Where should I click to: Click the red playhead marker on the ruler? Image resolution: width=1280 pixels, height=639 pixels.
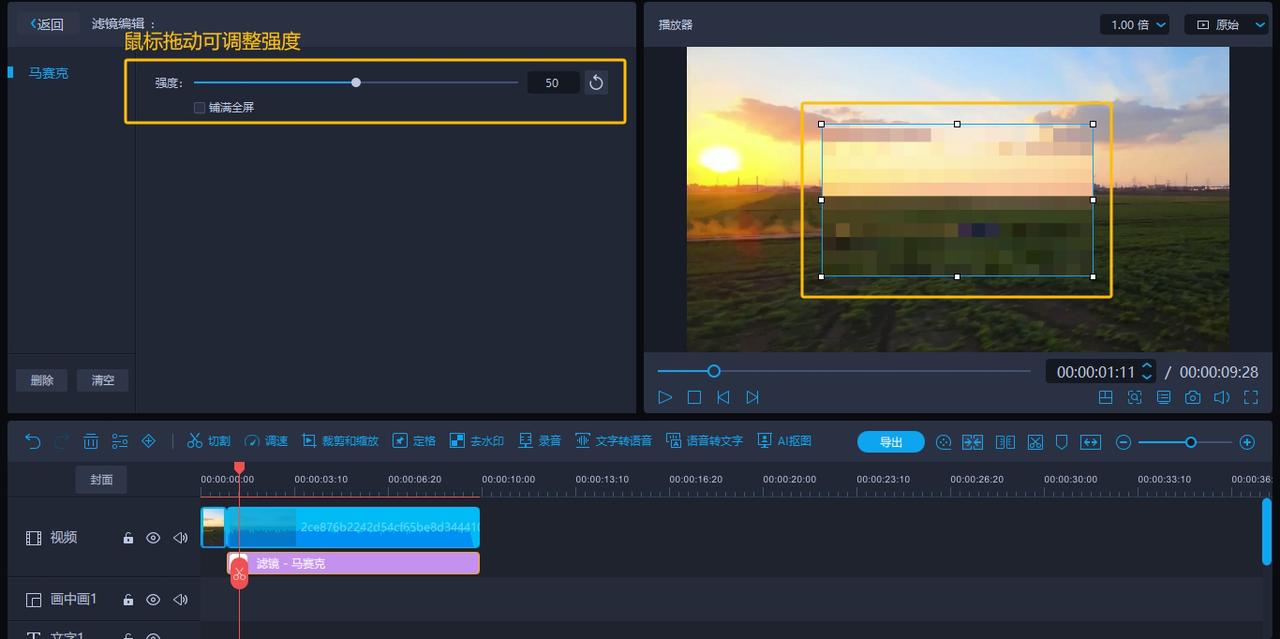pyautogui.click(x=239, y=468)
